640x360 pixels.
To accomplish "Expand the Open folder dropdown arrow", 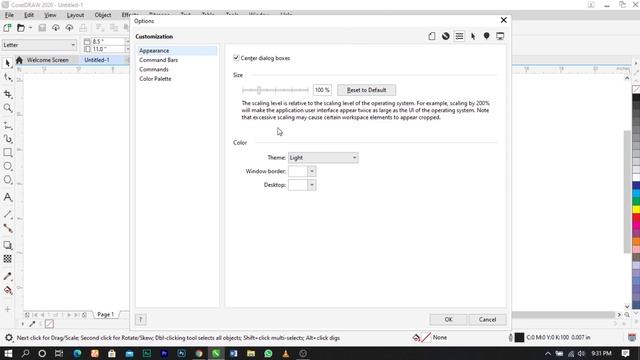I will pos(30,28).
